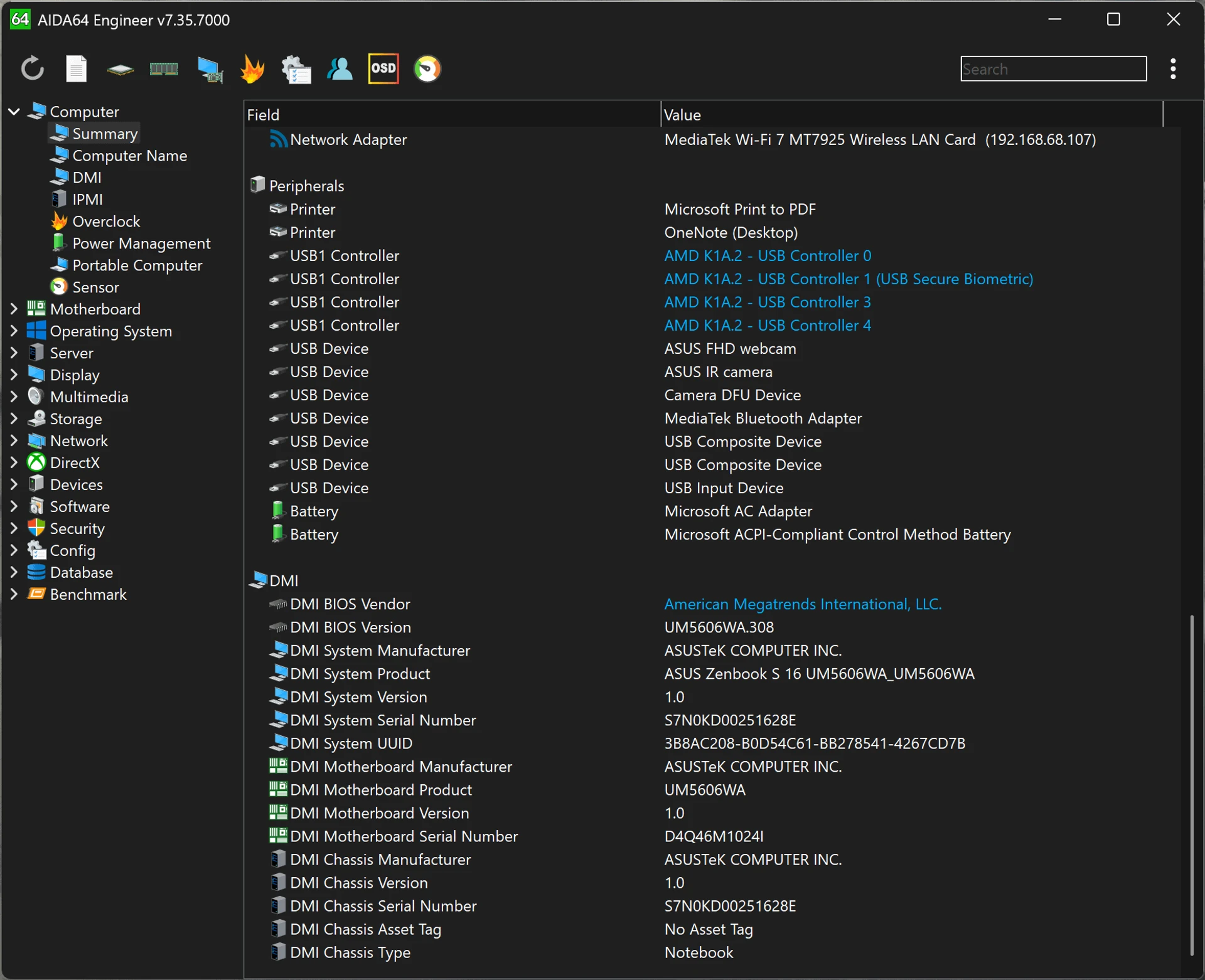Expand the Motherboard tree node
Image resolution: width=1205 pixels, height=980 pixels.
[14, 309]
